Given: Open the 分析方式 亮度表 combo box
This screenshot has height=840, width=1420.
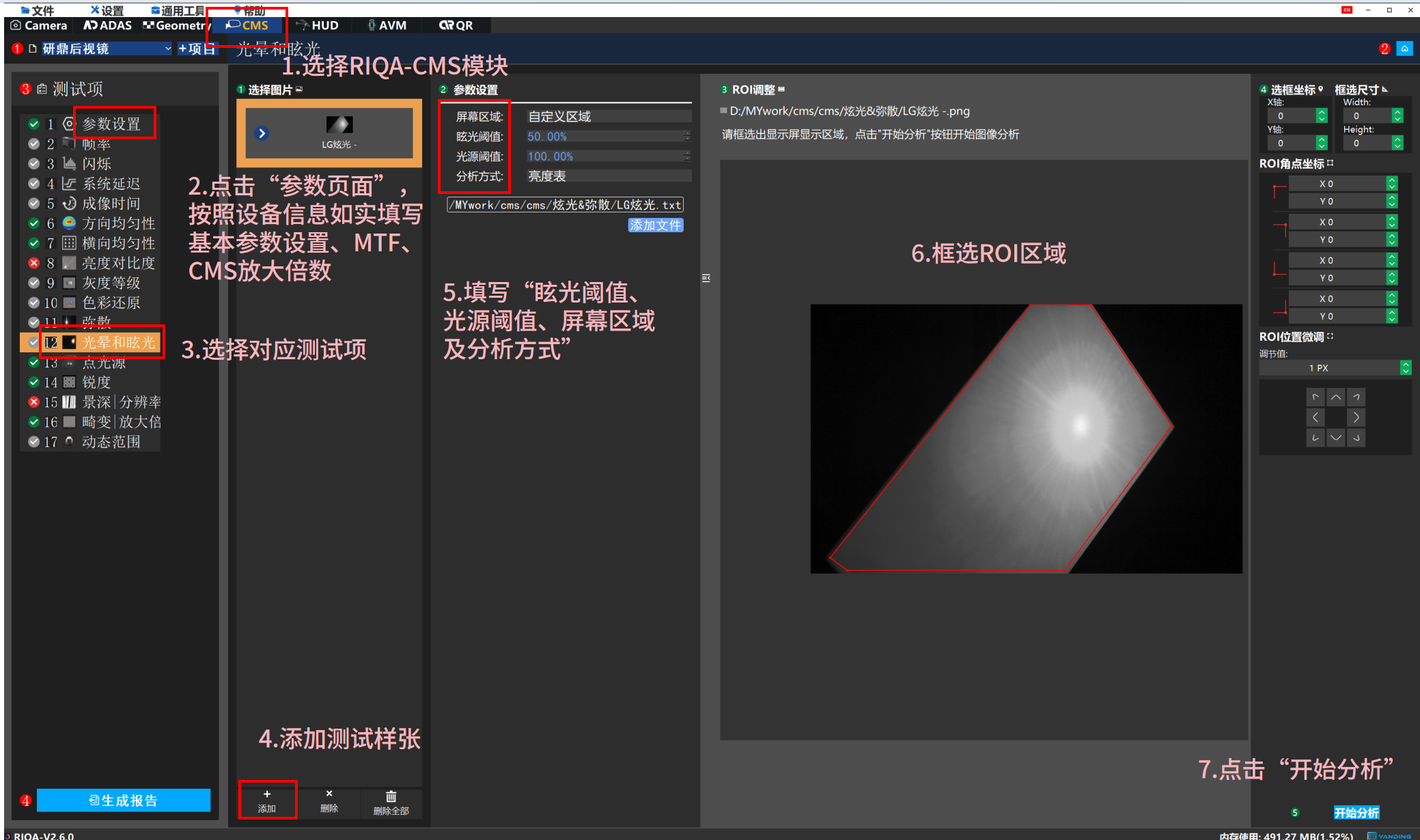Looking at the screenshot, I should click(608, 176).
